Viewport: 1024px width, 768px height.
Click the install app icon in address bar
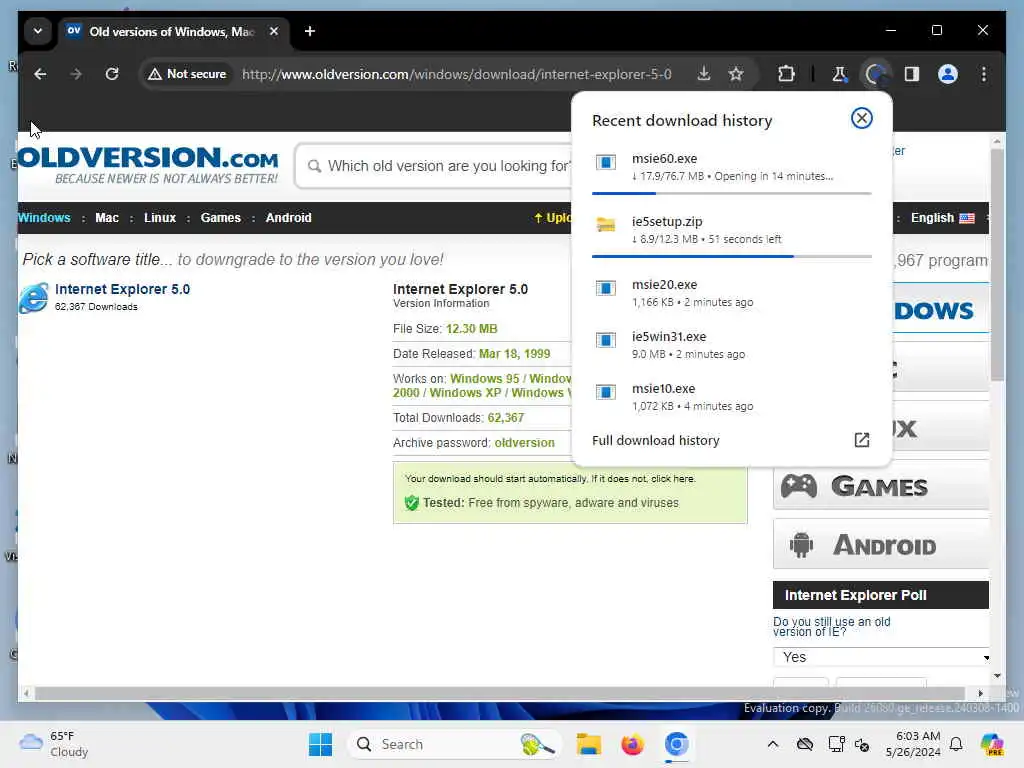click(x=703, y=74)
